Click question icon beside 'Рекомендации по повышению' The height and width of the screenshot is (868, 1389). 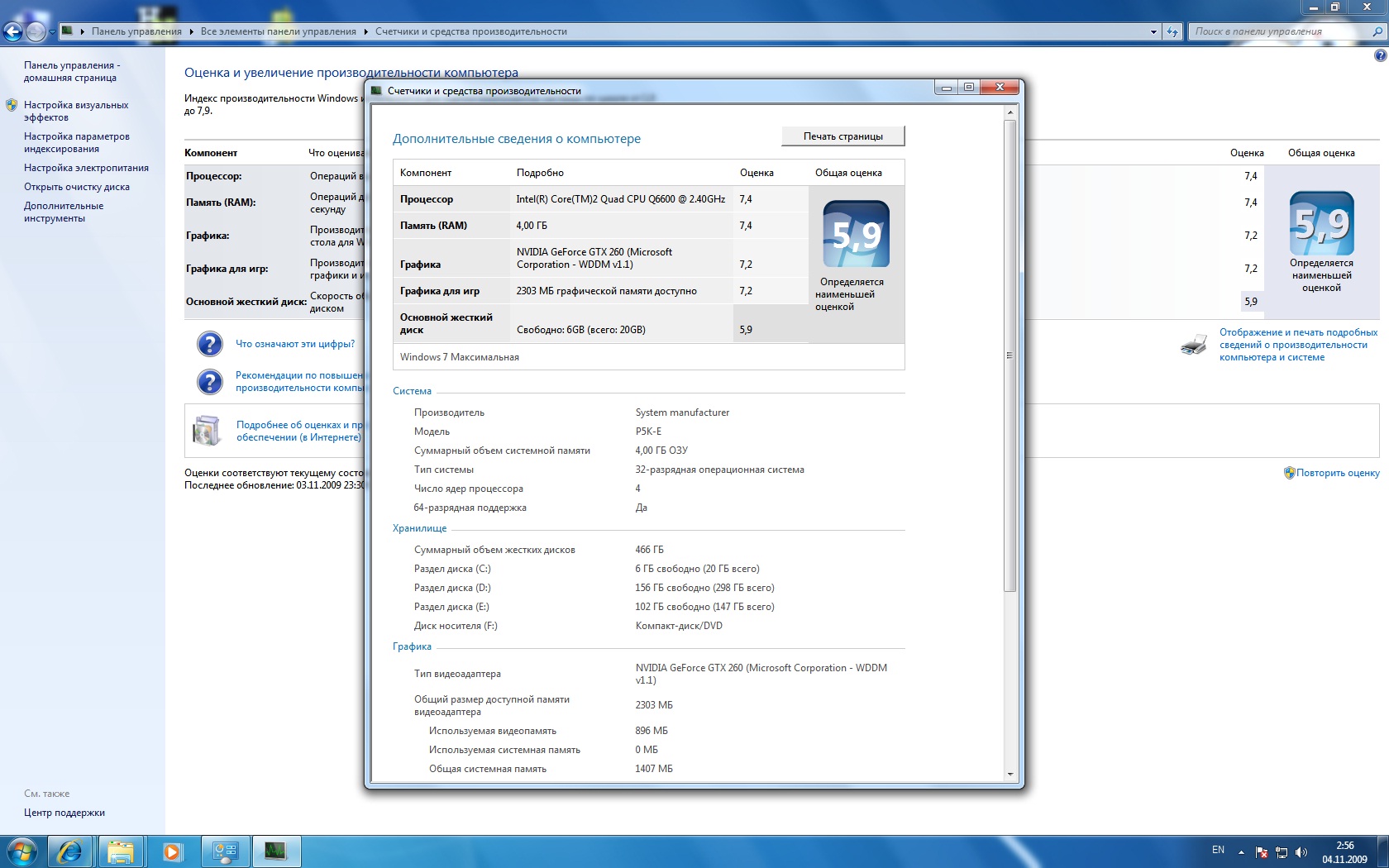(210, 381)
